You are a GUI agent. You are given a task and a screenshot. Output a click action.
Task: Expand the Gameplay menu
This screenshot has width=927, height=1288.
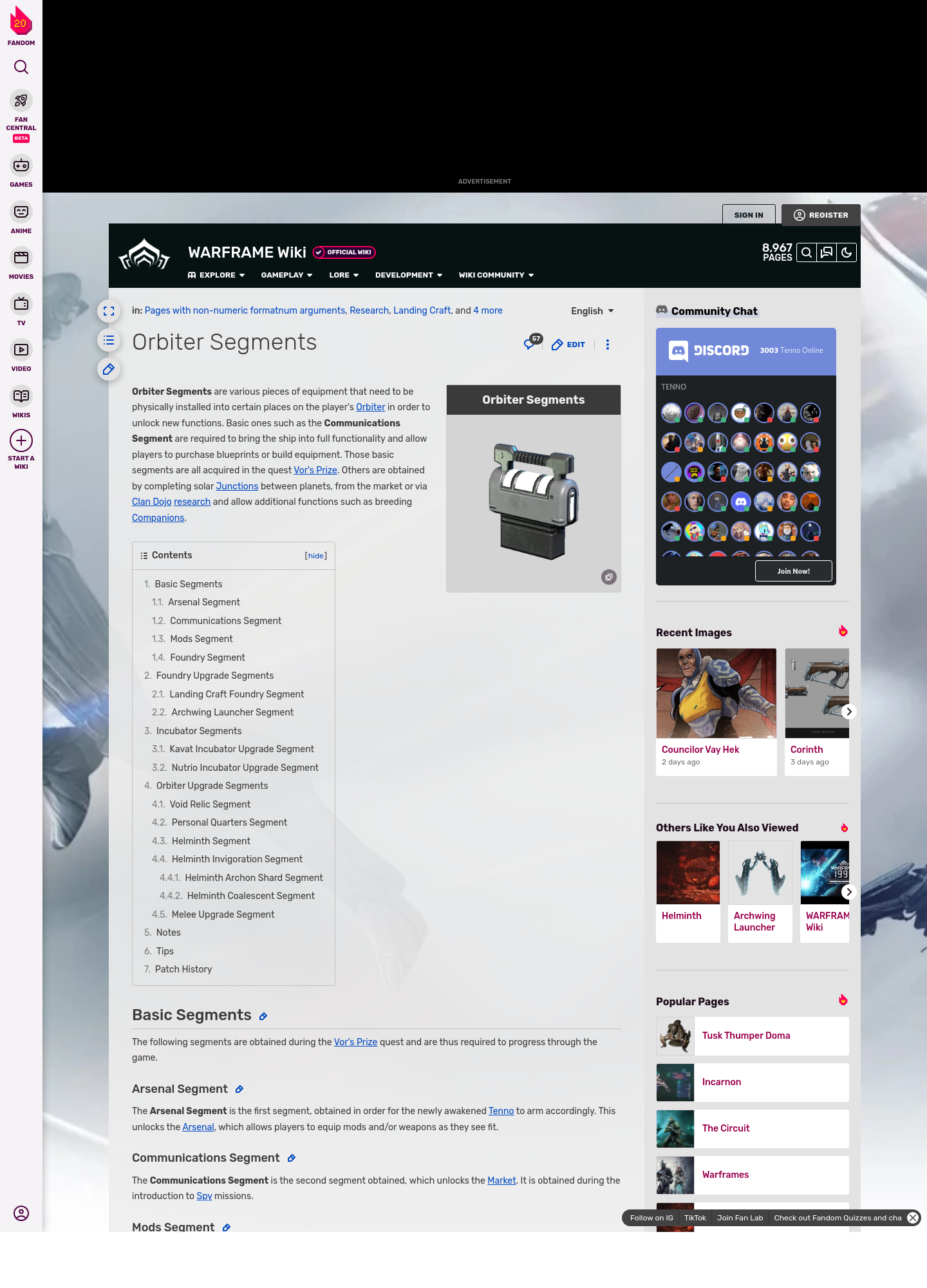click(x=287, y=275)
